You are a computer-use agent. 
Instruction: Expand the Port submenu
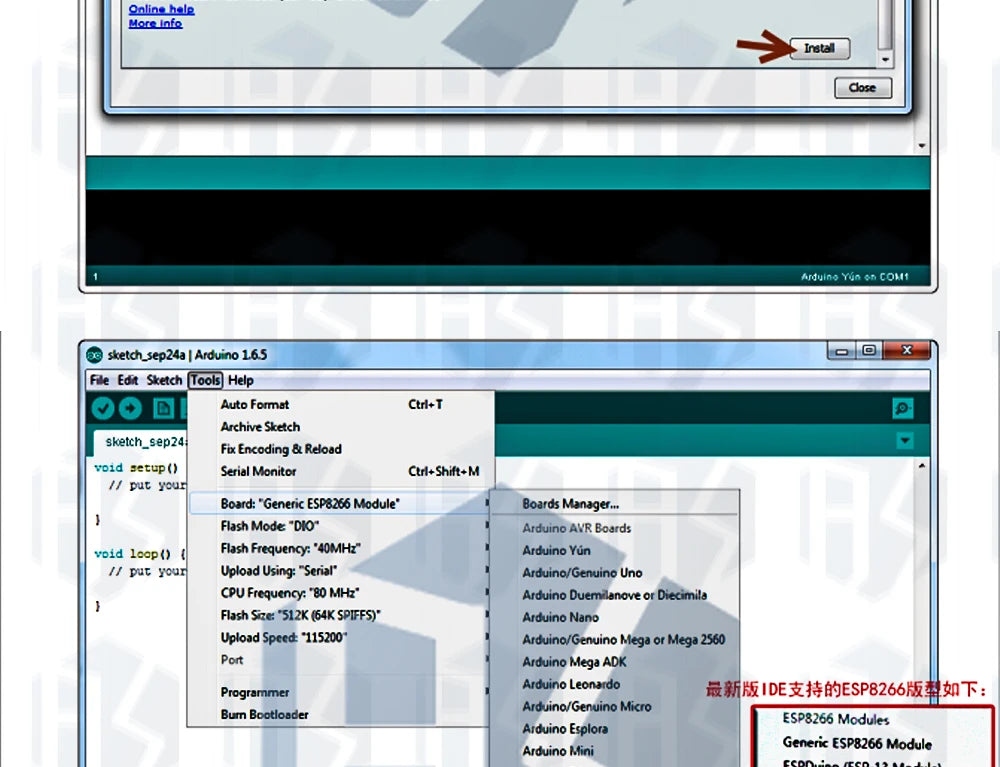341,660
